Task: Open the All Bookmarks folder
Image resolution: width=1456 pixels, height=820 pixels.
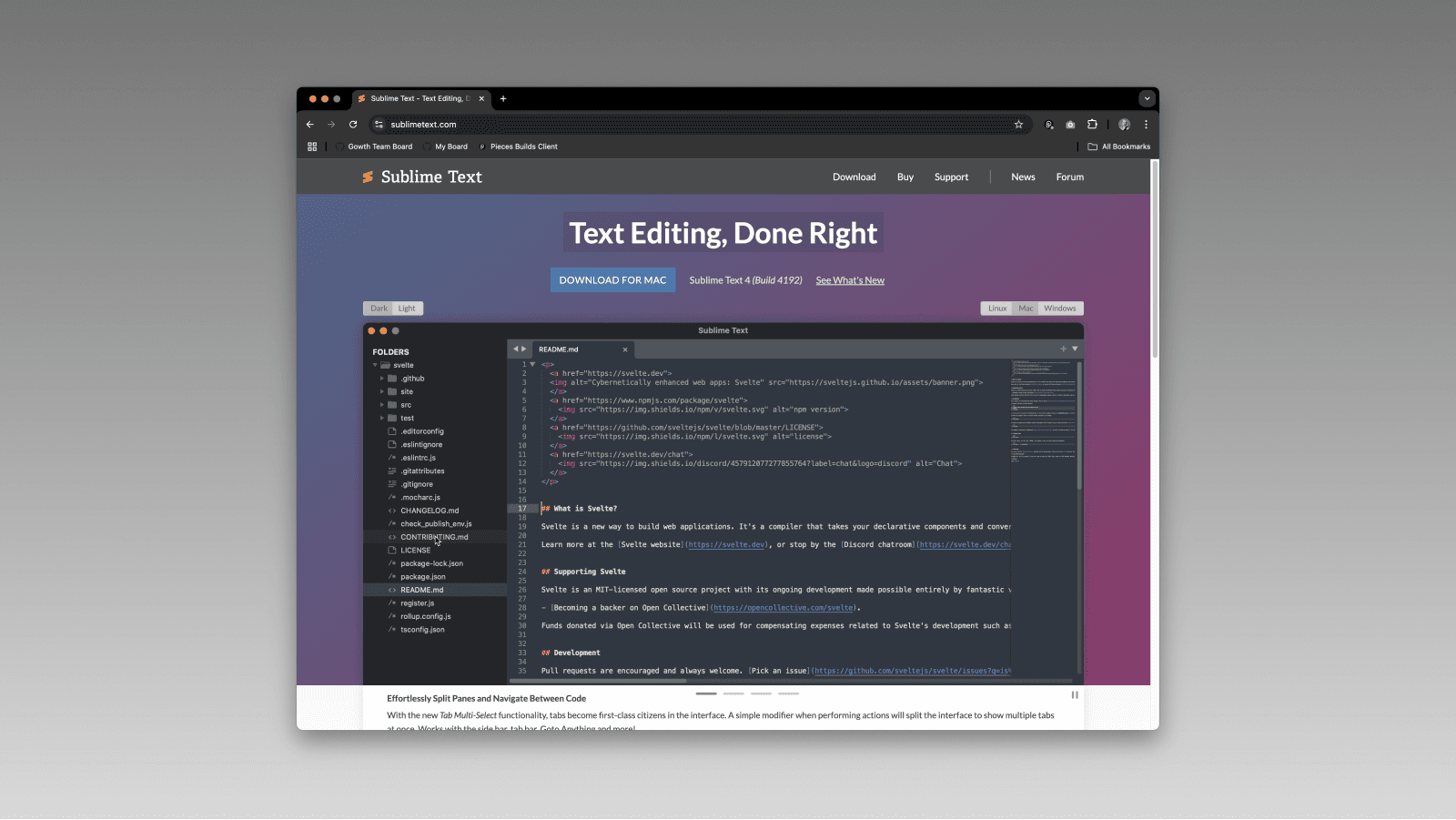Action: point(1118,147)
